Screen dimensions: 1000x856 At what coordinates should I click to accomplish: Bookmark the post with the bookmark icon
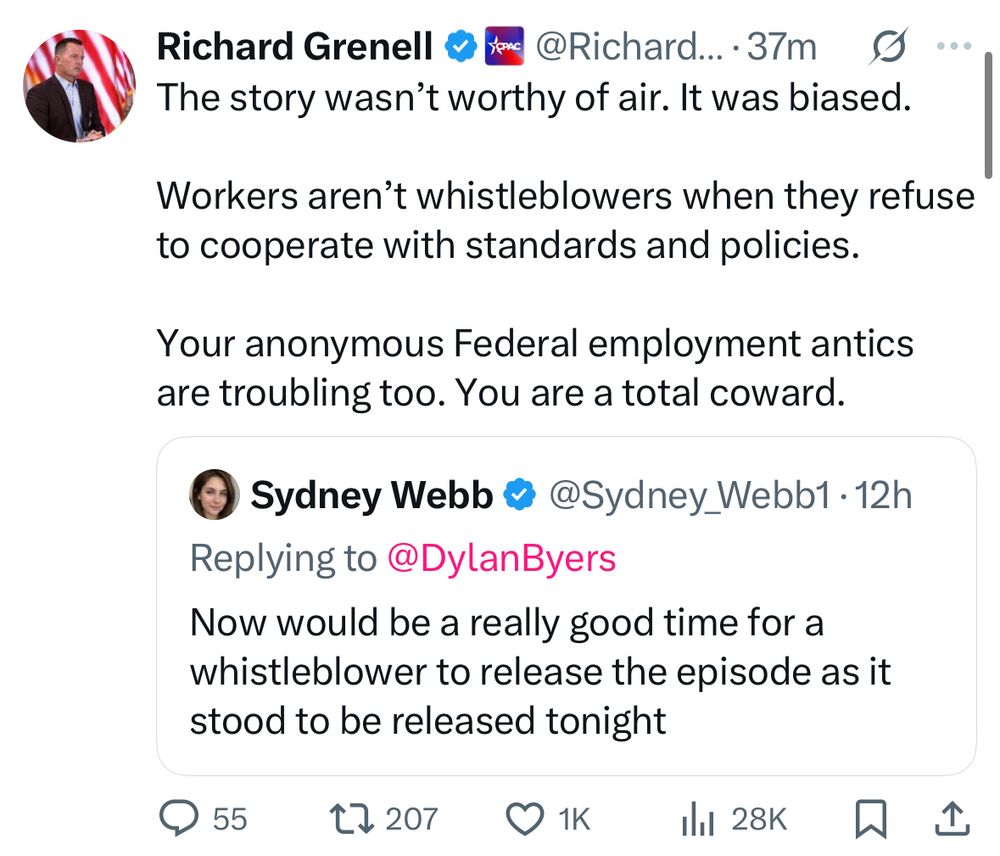tap(872, 818)
